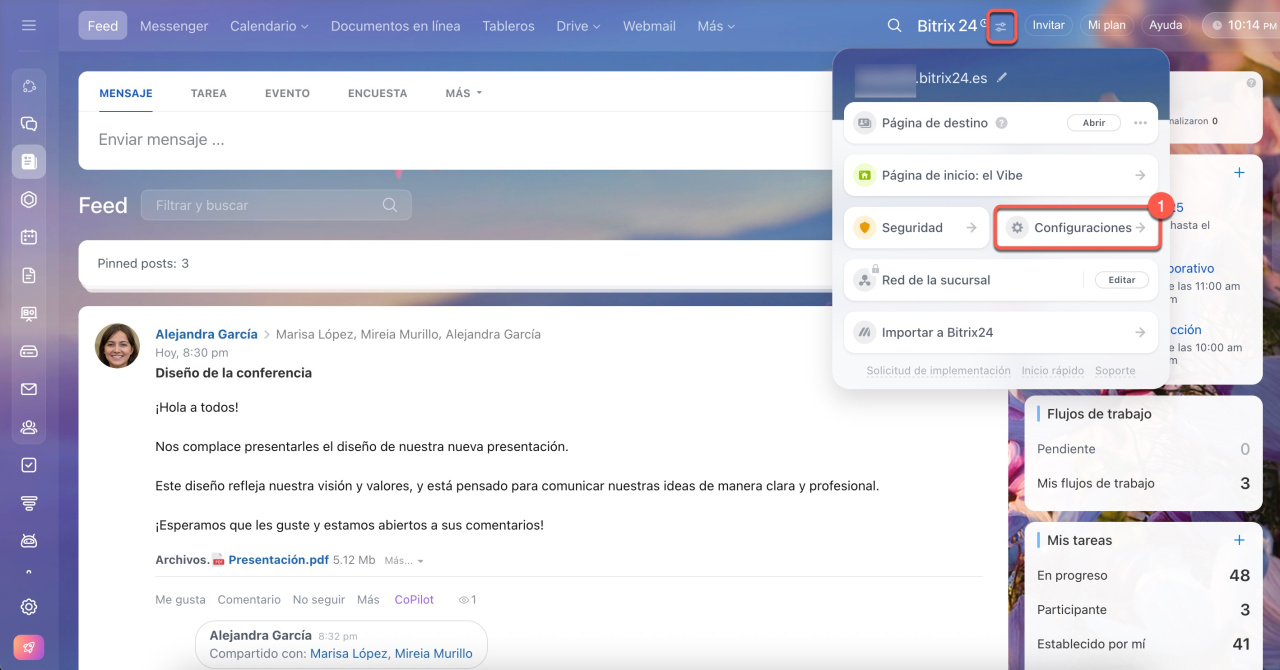1280x670 pixels.
Task: Open Configuraciones in the settings popup
Action: point(1077,228)
